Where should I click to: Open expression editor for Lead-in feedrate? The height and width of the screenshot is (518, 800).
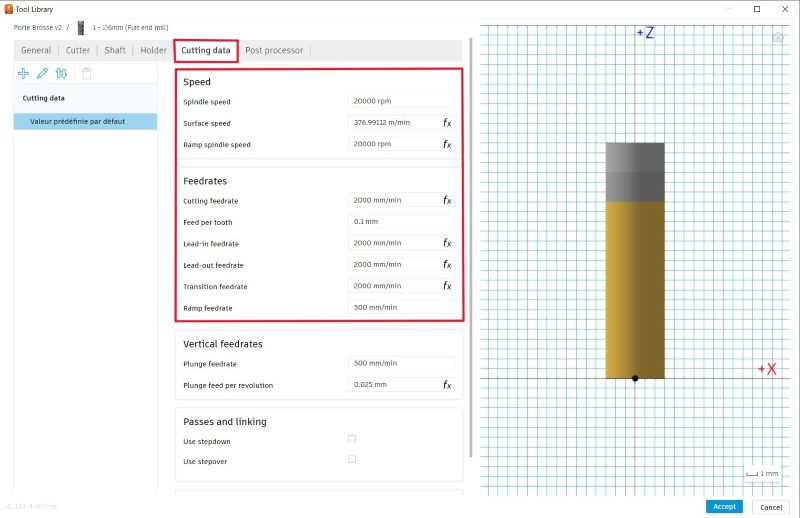point(447,243)
